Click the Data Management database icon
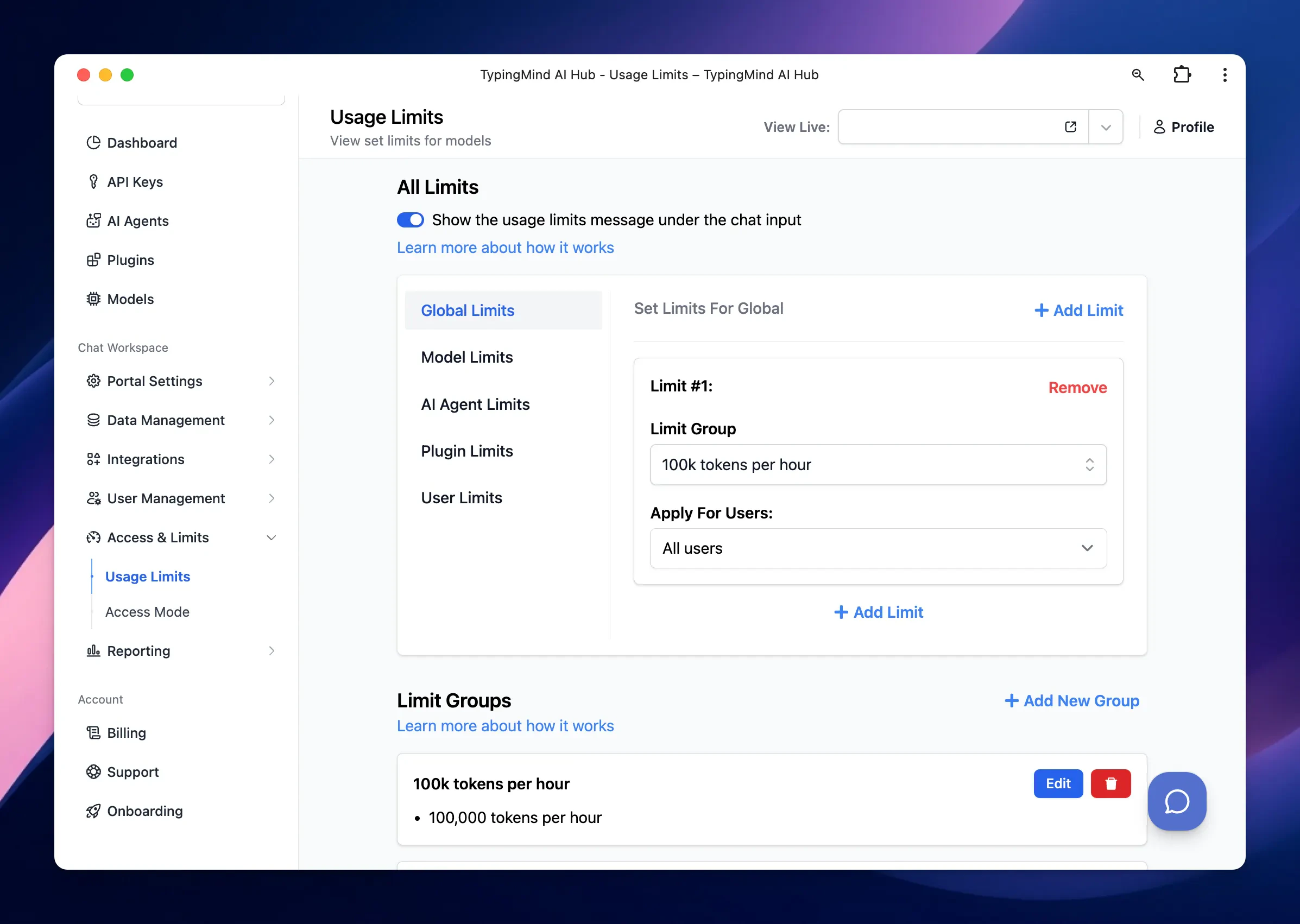The height and width of the screenshot is (924, 1300). click(x=93, y=420)
